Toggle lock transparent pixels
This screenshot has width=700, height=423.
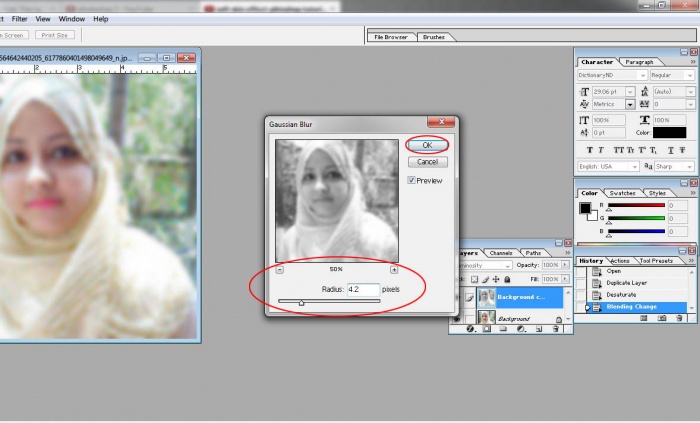pos(474,279)
